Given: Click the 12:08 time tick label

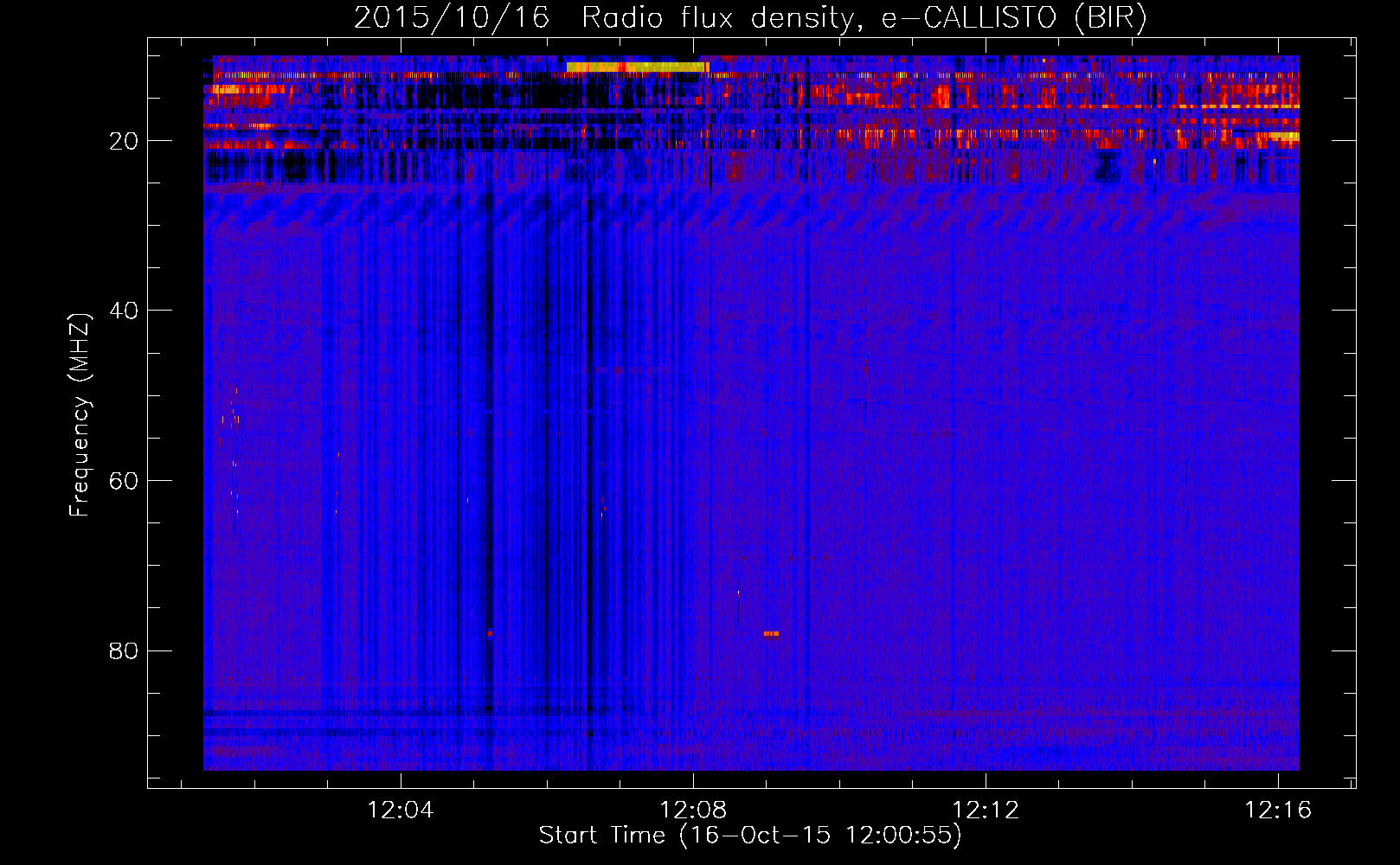Looking at the screenshot, I should coord(693,811).
